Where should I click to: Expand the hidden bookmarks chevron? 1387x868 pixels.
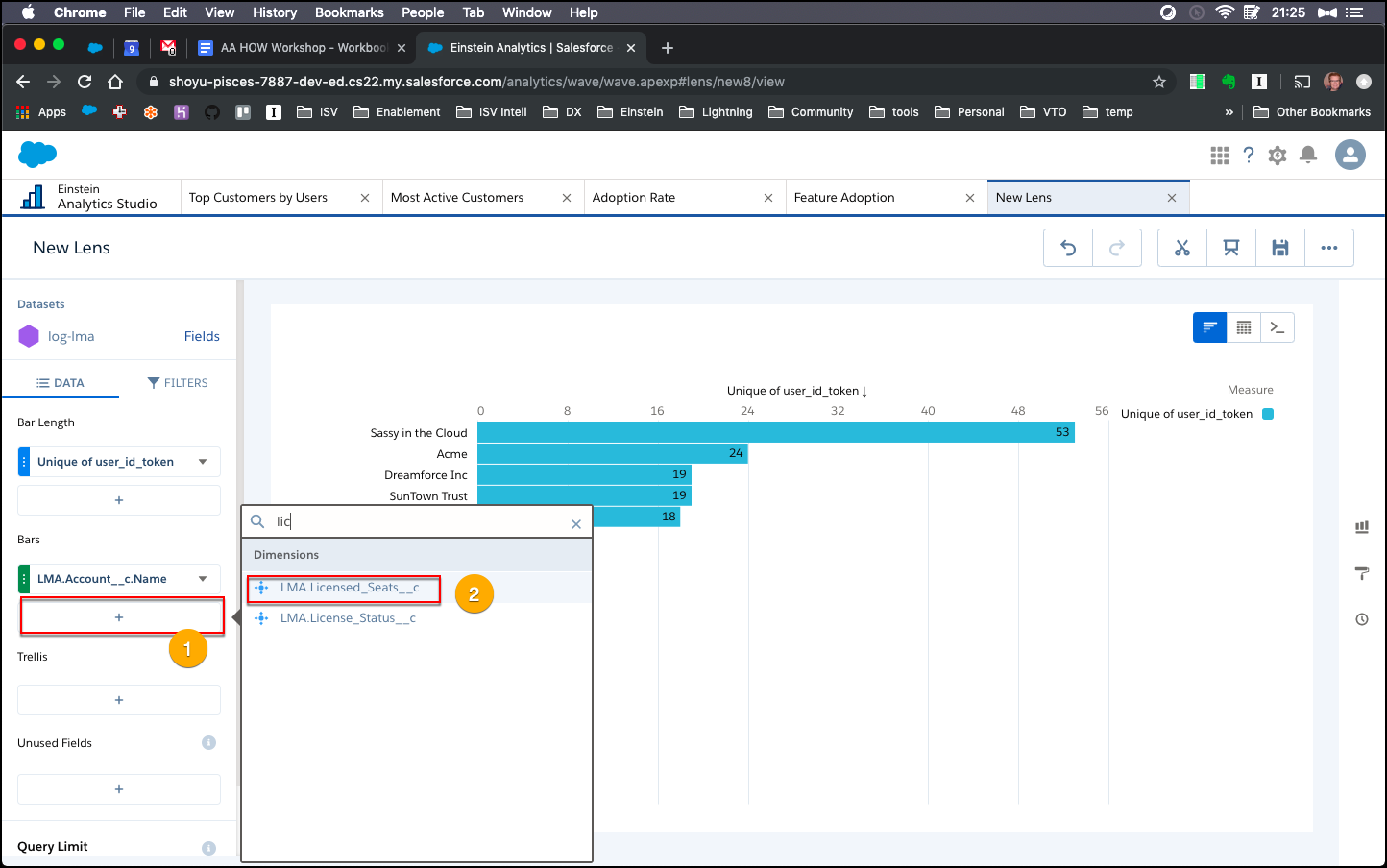coord(1229,112)
